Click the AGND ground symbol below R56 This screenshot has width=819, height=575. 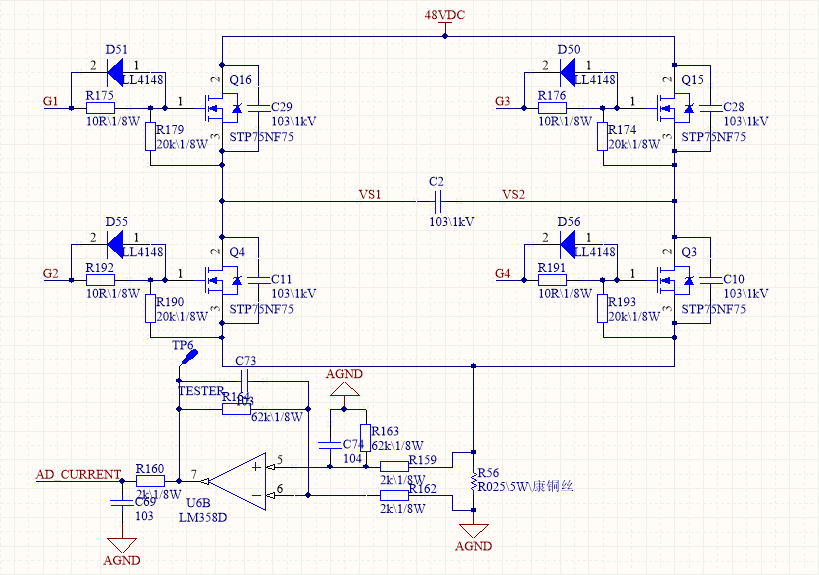point(472,530)
